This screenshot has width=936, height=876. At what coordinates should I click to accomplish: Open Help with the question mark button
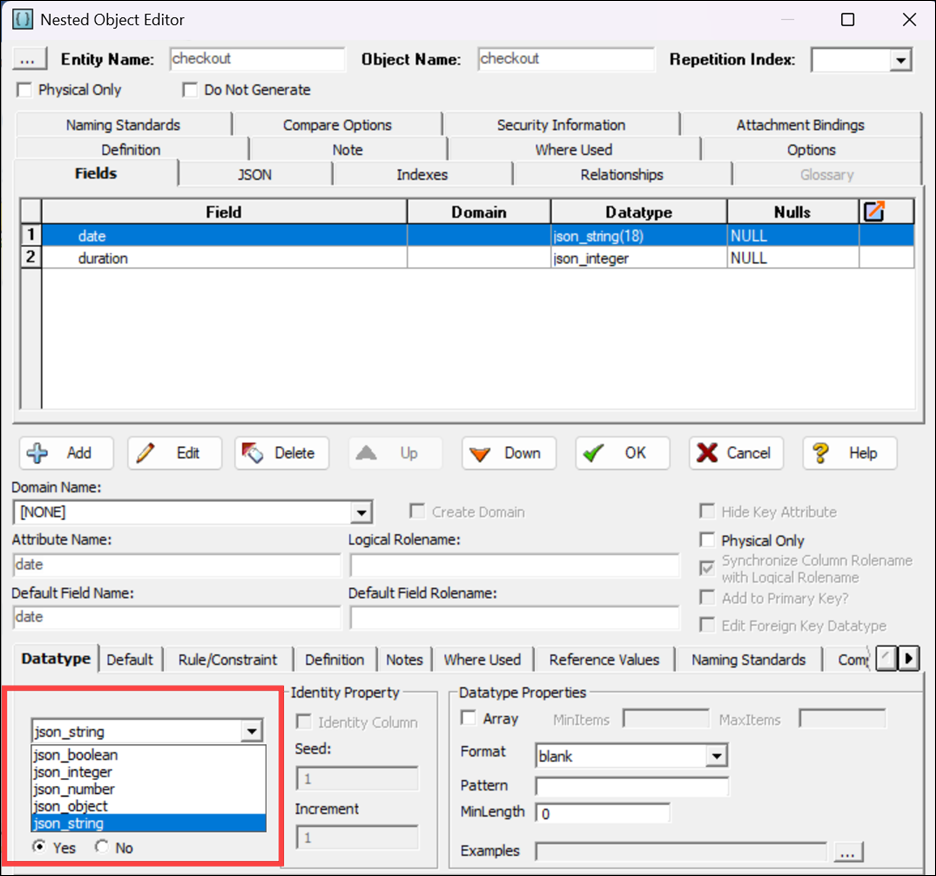(x=849, y=453)
